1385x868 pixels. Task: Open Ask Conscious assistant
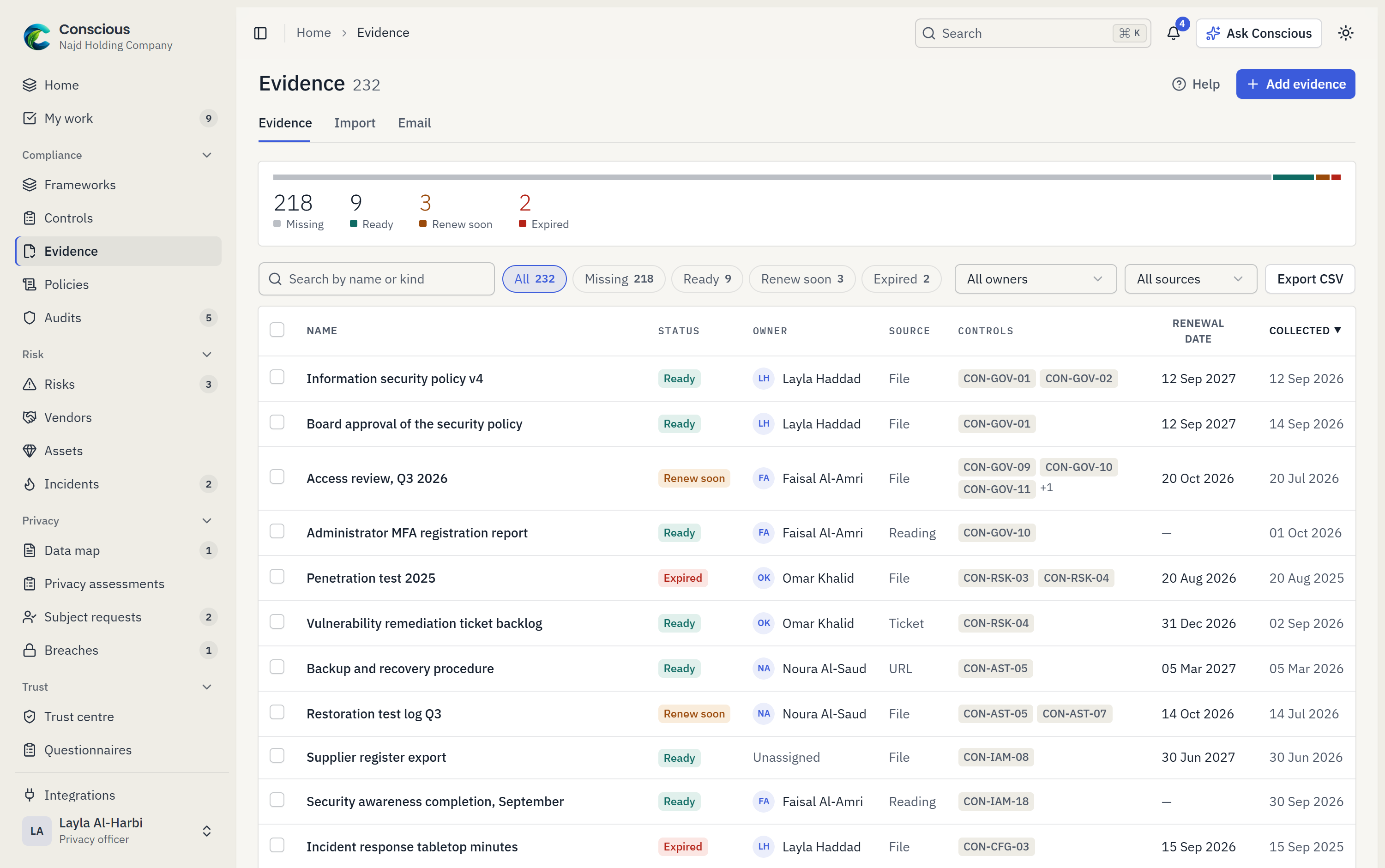tap(1258, 33)
